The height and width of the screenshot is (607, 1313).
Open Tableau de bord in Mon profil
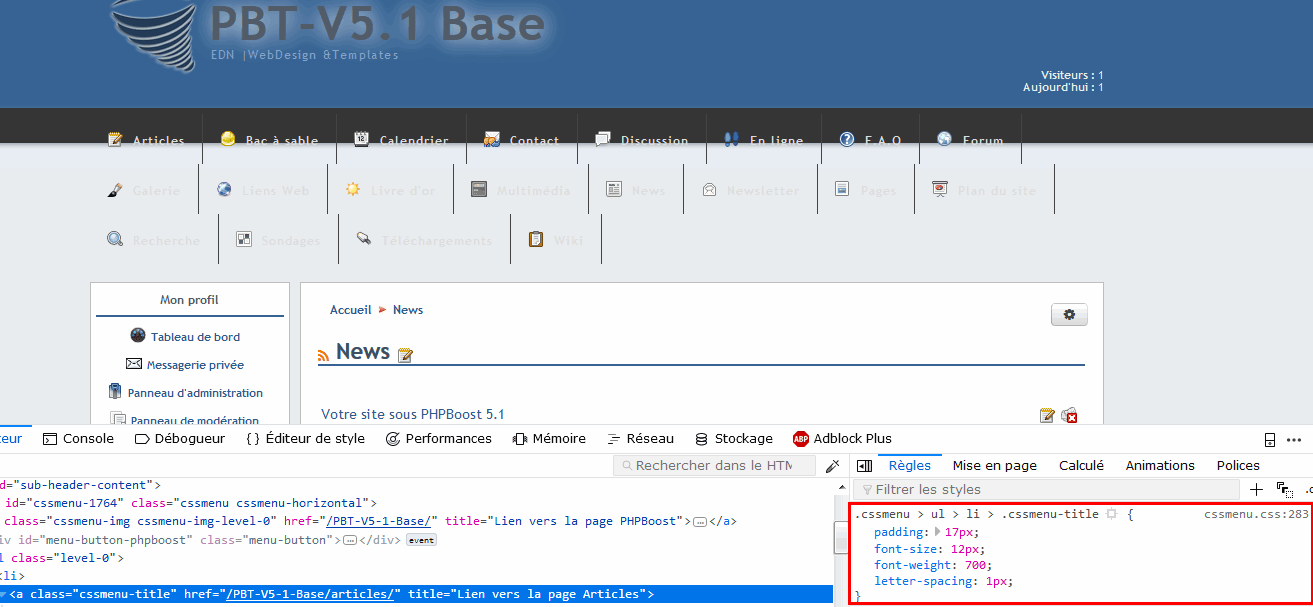click(x=195, y=337)
